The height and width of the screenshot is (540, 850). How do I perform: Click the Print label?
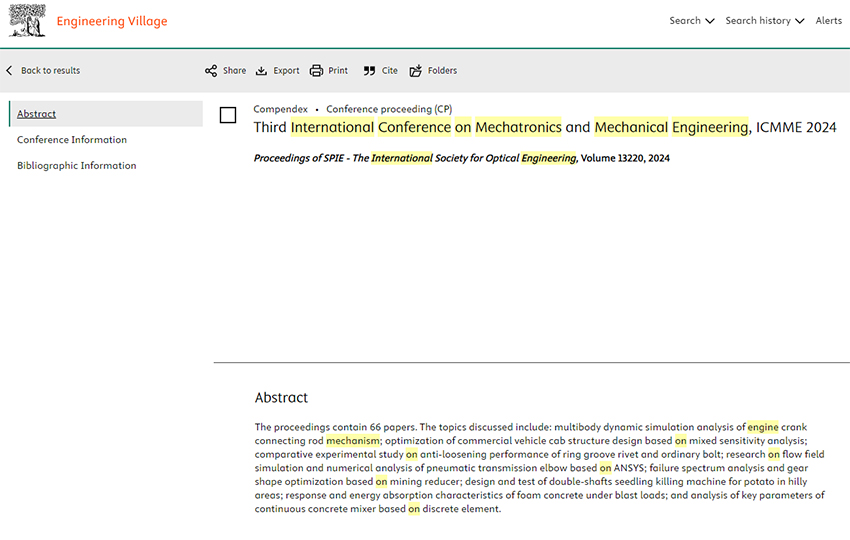[338, 70]
